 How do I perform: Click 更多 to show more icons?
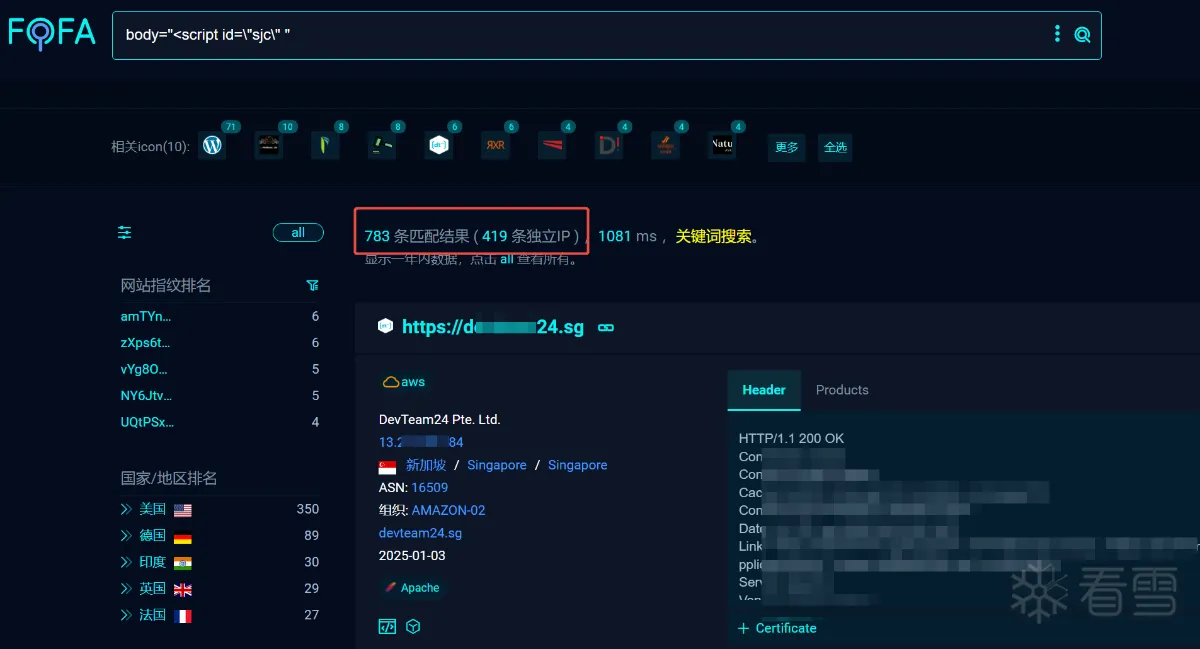(787, 147)
